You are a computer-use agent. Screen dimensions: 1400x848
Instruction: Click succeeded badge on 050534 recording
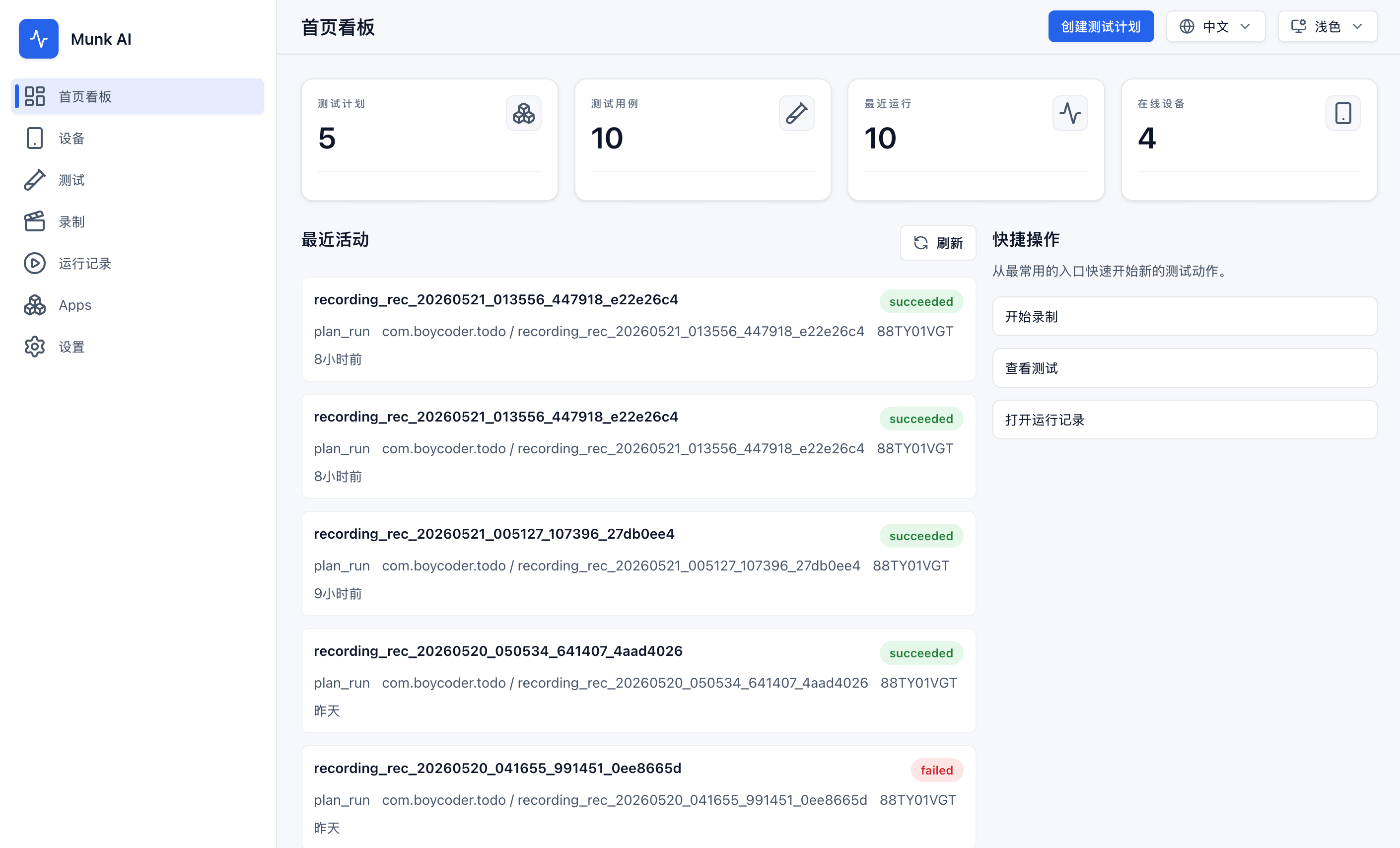(921, 653)
